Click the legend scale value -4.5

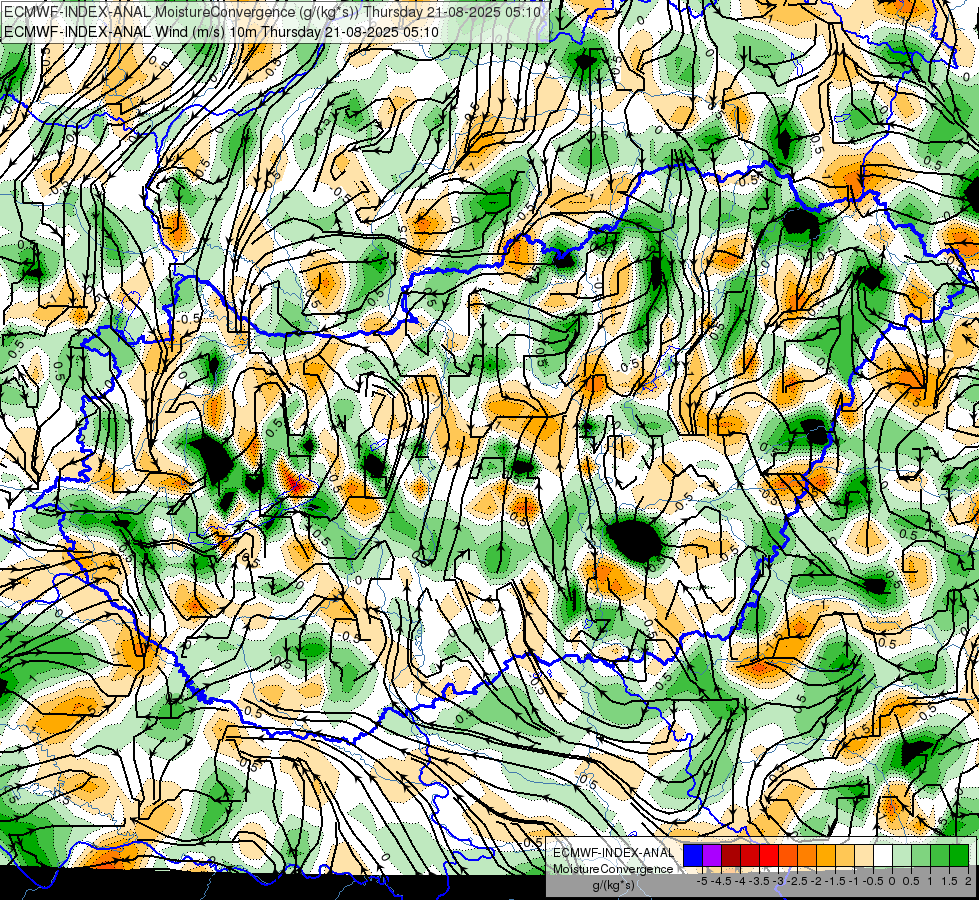click(721, 881)
